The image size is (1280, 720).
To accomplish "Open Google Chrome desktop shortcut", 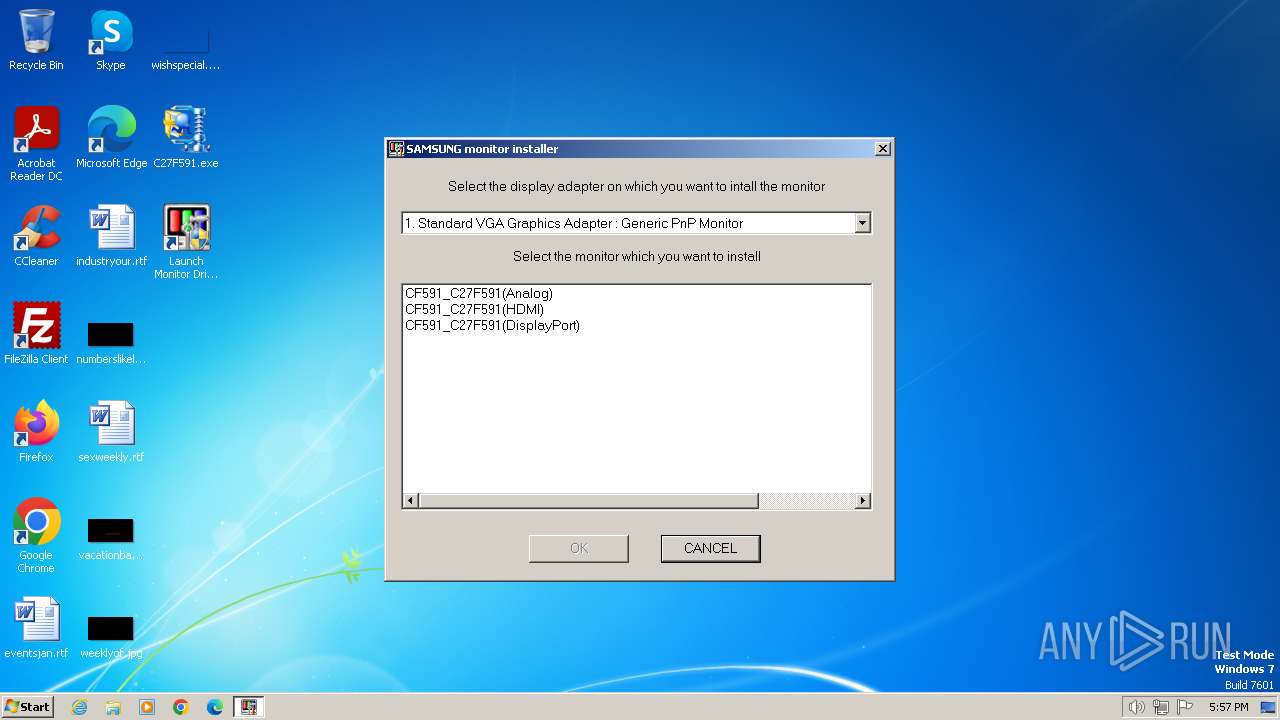I will [x=36, y=535].
